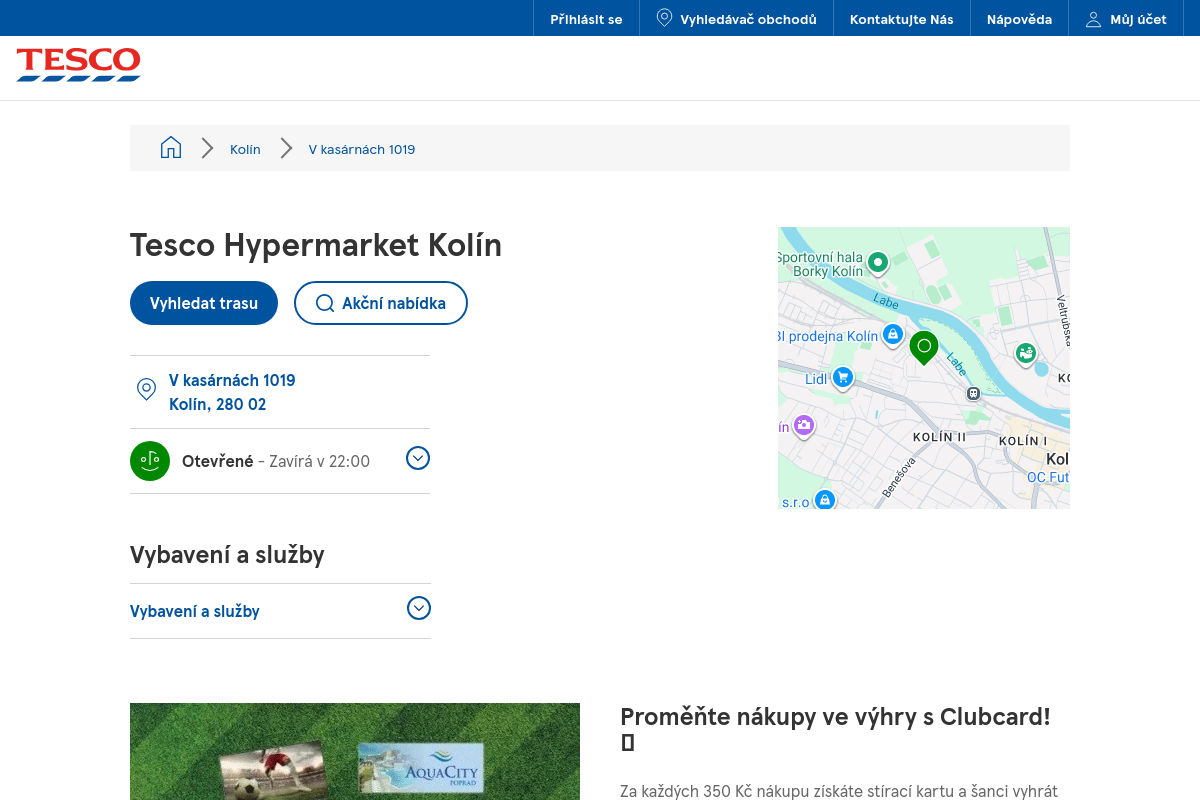Click Kolín breadcrumb link
The width and height of the screenshot is (1200, 800).
[245, 149]
